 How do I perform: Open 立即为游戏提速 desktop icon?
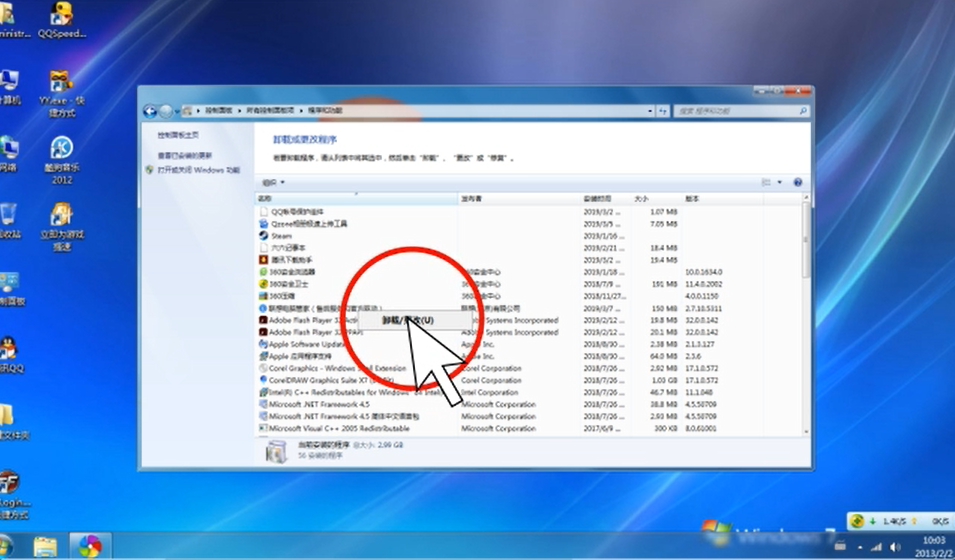tap(62, 227)
